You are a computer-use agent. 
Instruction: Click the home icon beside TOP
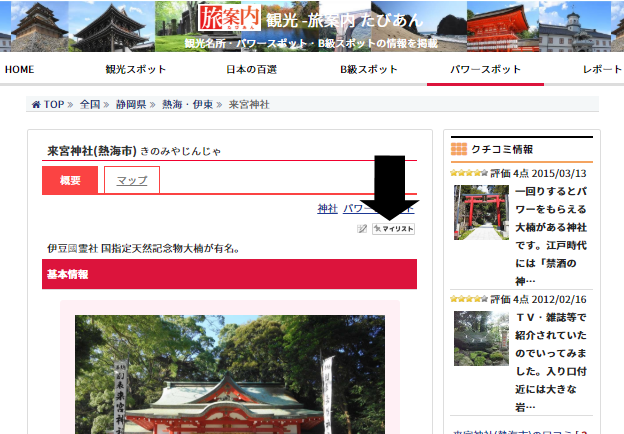37,104
